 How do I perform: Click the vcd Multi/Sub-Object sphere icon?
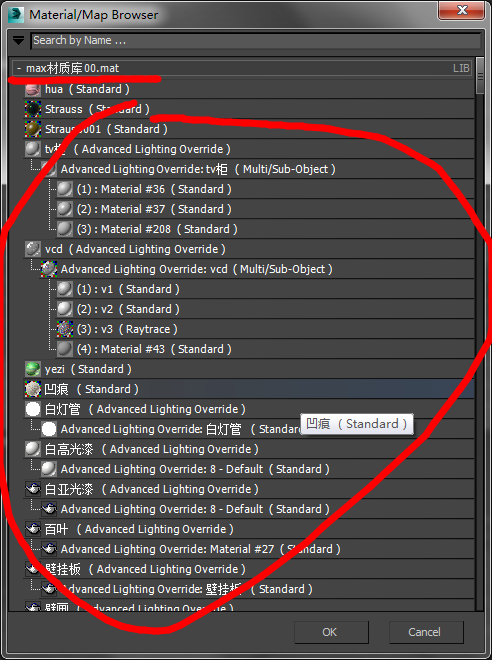[x=49, y=269]
